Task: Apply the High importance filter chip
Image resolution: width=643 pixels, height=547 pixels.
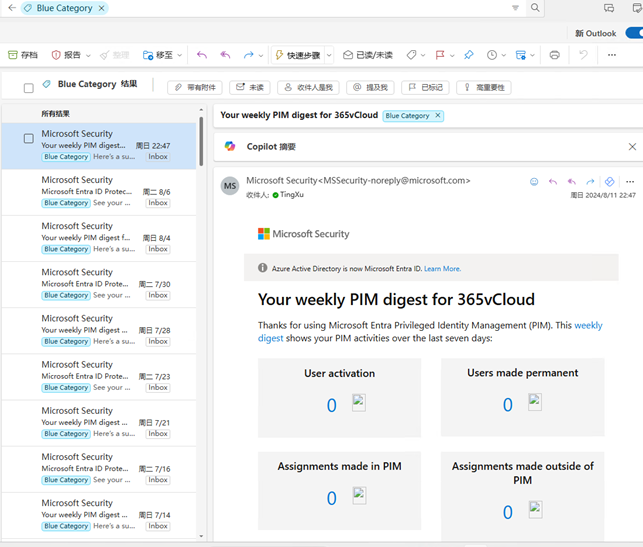Action: click(484, 87)
